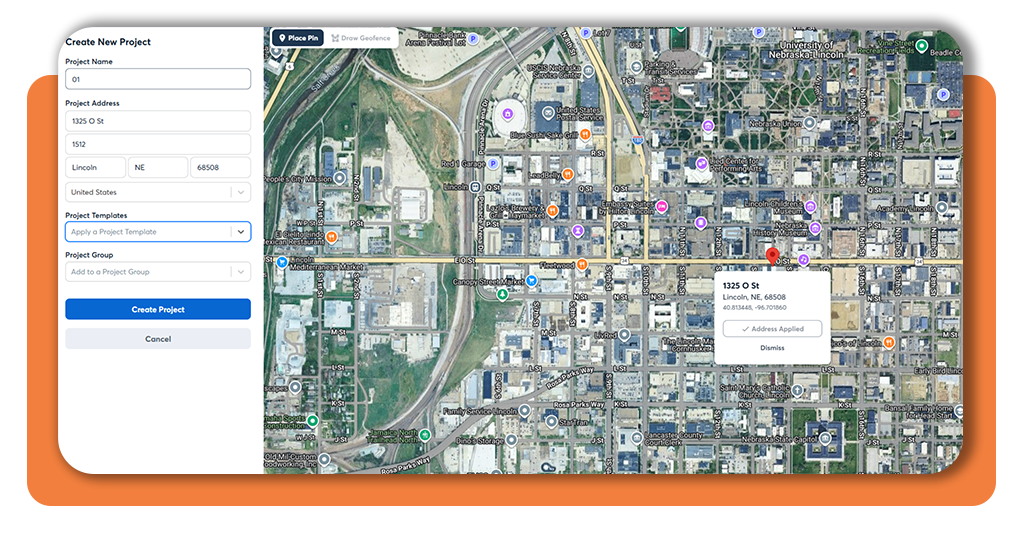Screen dimensions: 1024x536
Task: Click the Address Applied button in popup
Action: pyautogui.click(x=772, y=329)
